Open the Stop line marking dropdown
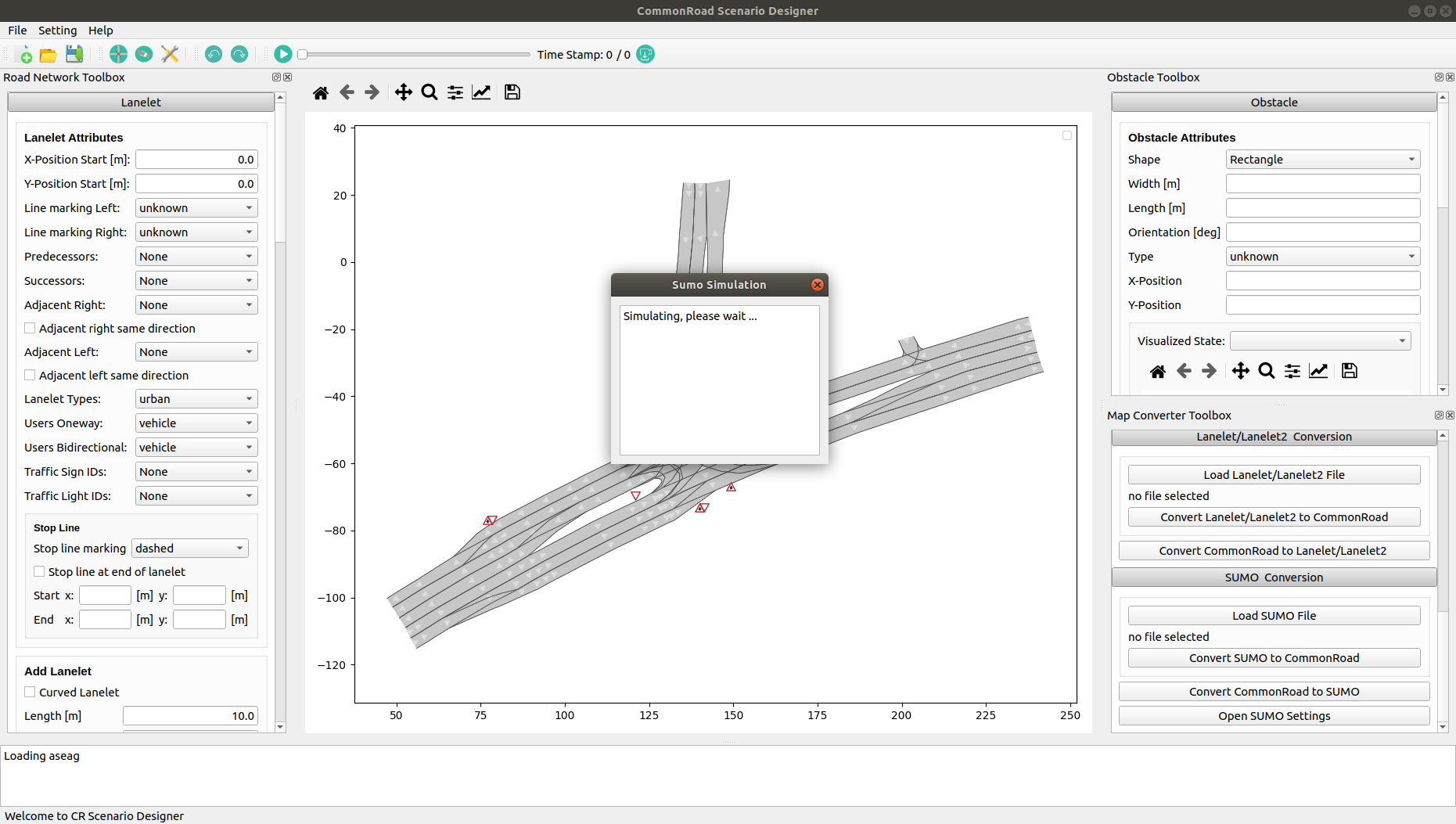The image size is (1456, 824). (189, 549)
